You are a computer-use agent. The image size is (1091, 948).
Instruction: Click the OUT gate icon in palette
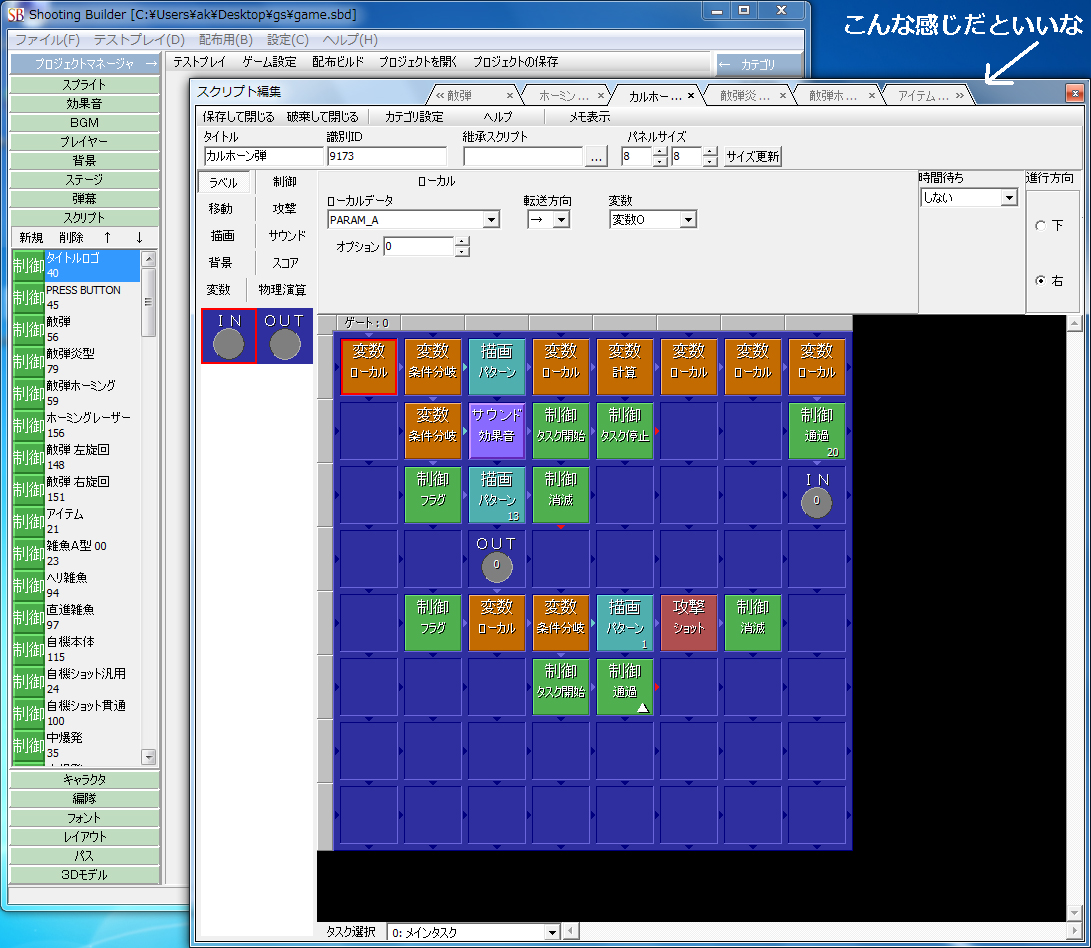(x=285, y=336)
